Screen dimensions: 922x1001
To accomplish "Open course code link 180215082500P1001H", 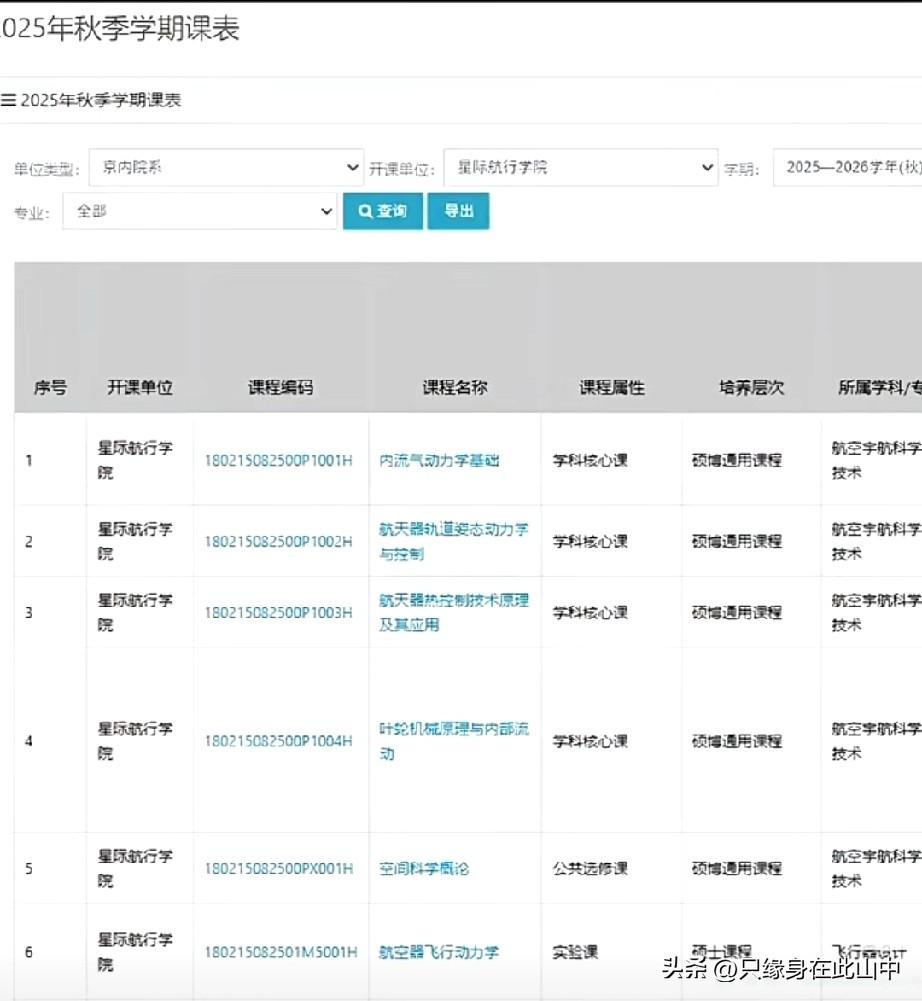I will [279, 461].
